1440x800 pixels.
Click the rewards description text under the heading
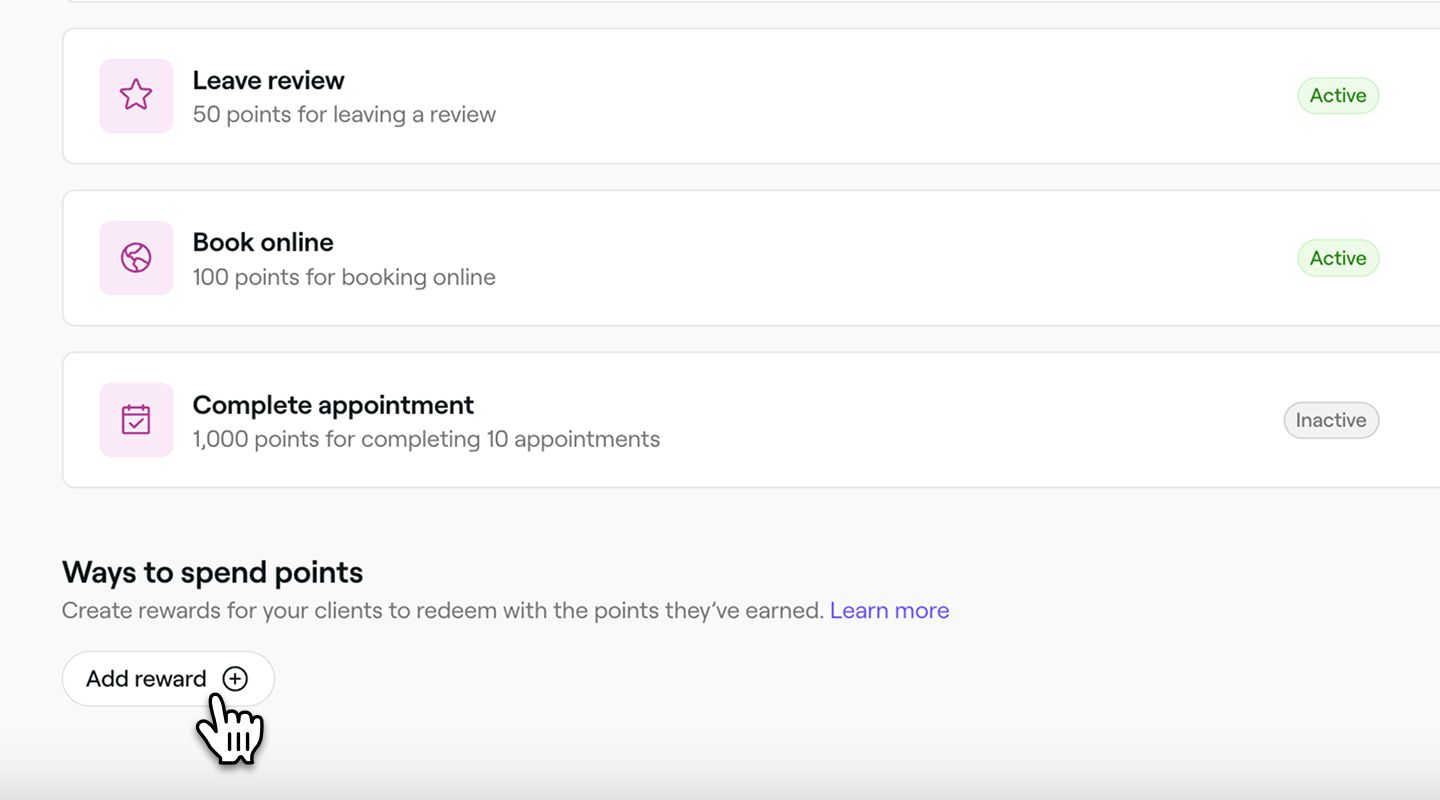[x=442, y=610]
